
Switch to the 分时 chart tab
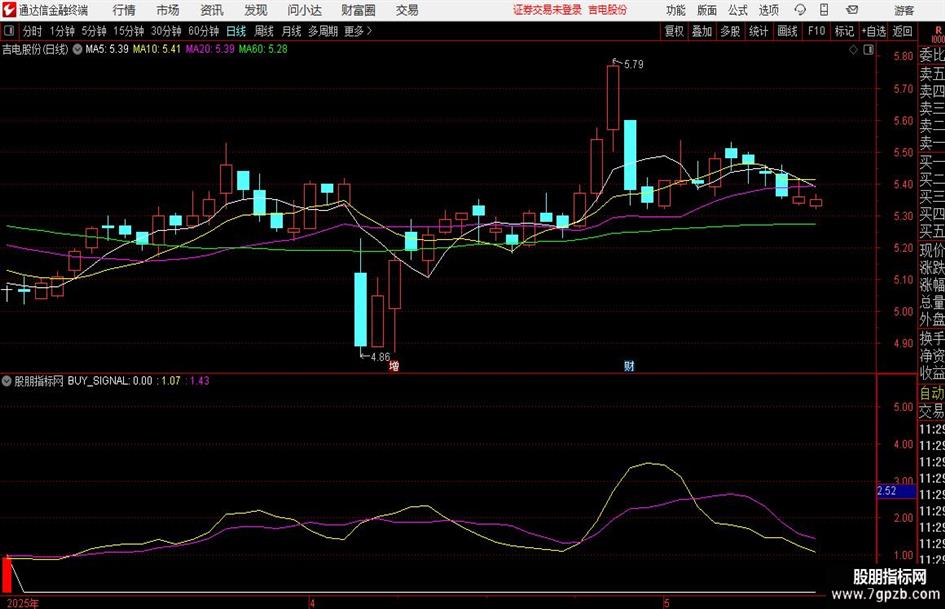(33, 31)
